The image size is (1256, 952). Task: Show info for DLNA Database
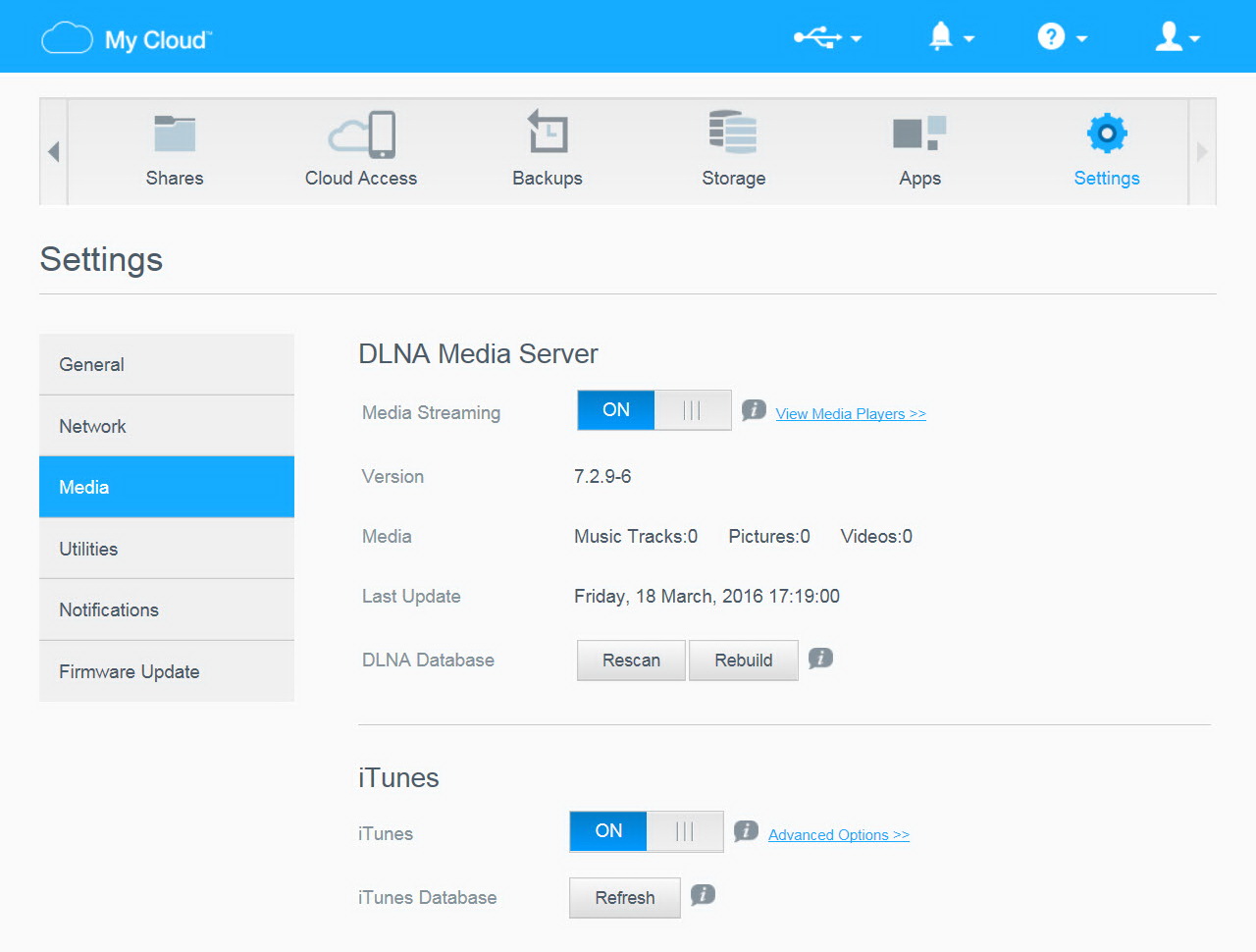coord(820,658)
